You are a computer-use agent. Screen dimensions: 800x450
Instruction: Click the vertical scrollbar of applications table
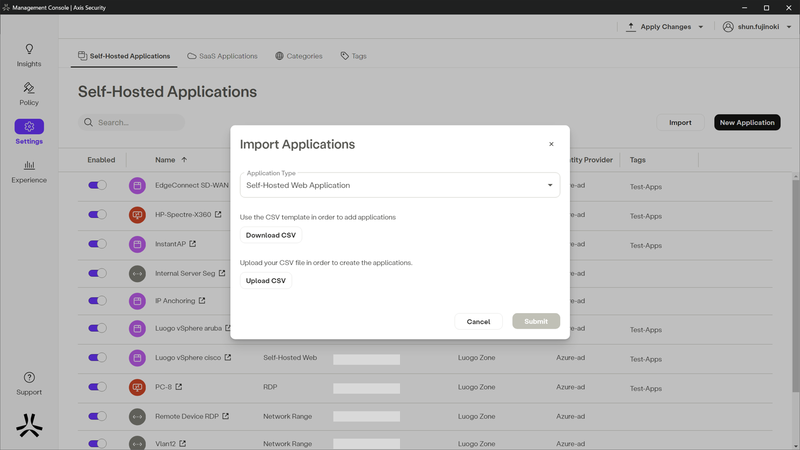coord(795,285)
